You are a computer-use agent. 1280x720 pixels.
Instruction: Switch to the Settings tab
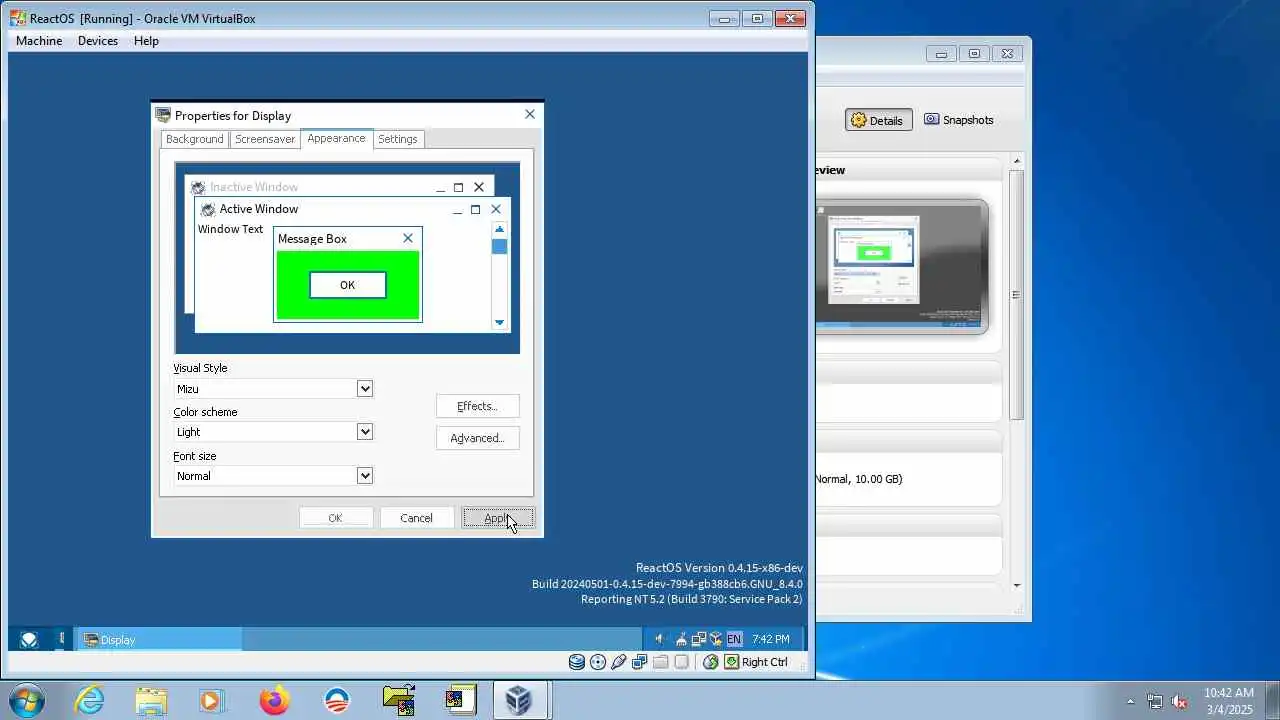click(398, 139)
